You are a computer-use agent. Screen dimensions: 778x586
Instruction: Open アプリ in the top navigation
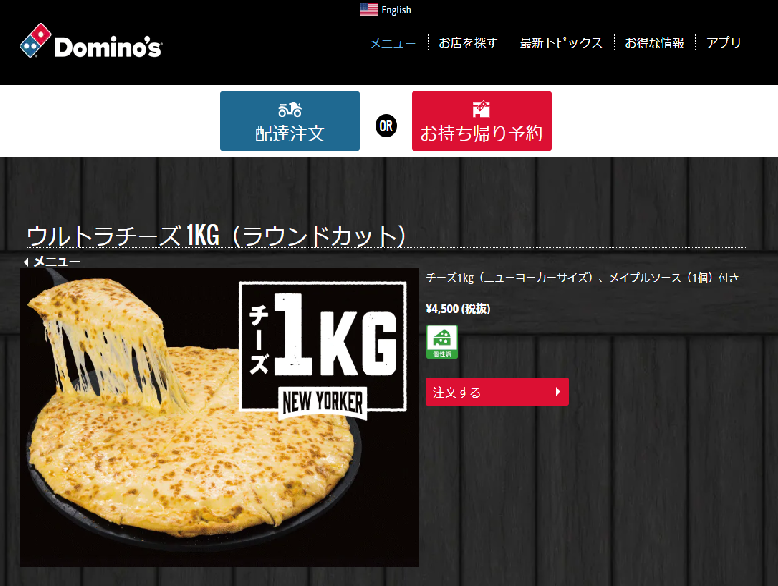pos(723,43)
